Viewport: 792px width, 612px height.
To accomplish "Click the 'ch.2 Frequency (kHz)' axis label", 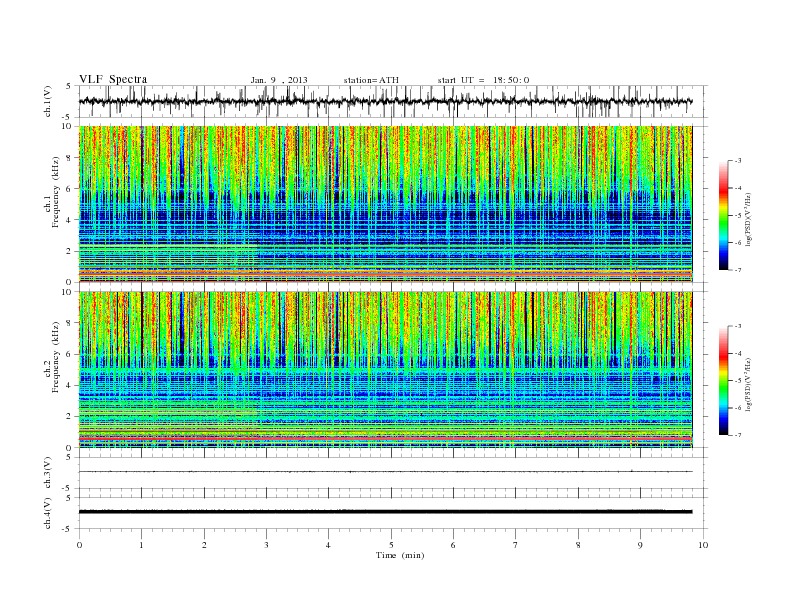I will pos(52,356).
